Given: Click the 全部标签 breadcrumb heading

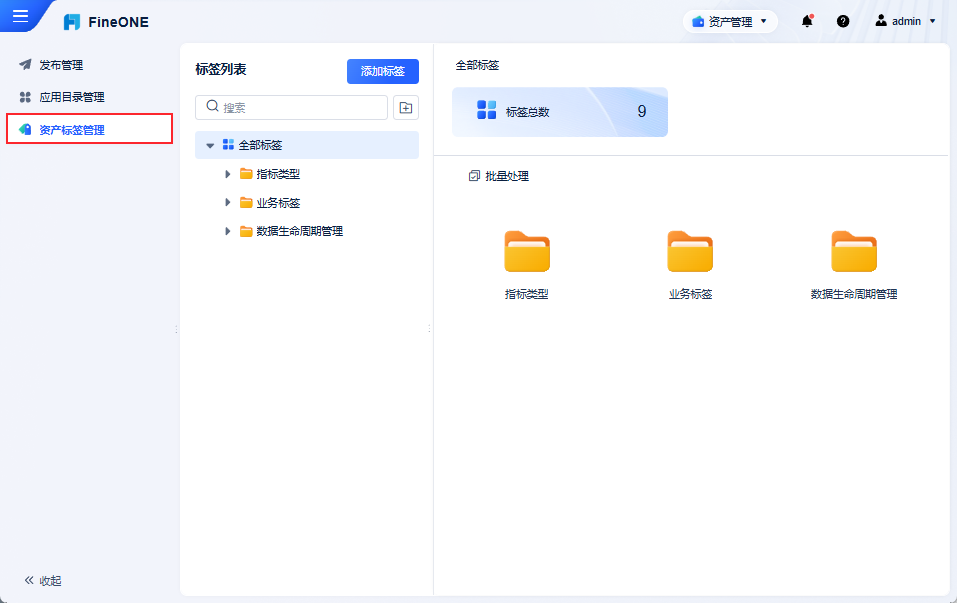Looking at the screenshot, I should coord(477,65).
